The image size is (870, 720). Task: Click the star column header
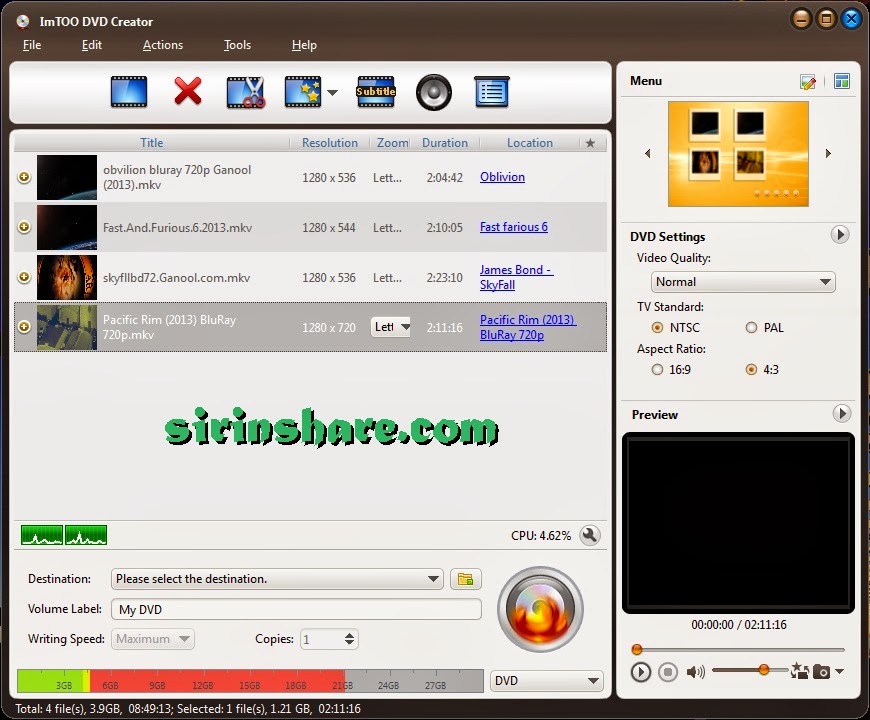(590, 143)
